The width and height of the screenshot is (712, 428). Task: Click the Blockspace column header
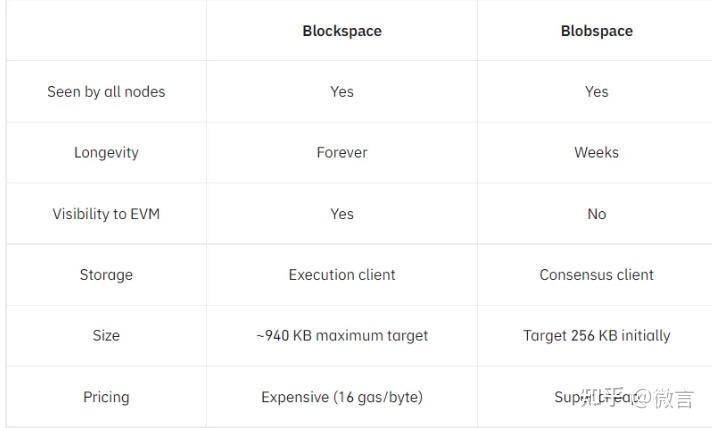[x=342, y=31]
